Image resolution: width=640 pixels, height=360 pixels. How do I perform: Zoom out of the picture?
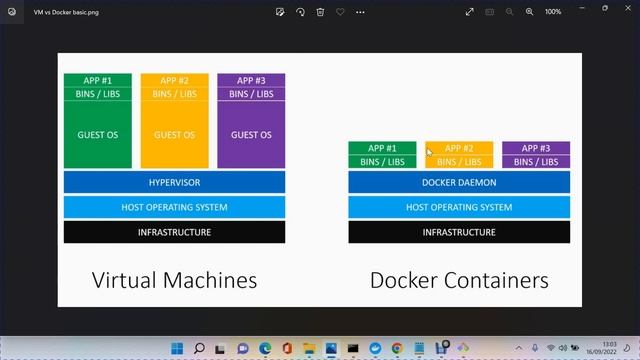point(509,12)
